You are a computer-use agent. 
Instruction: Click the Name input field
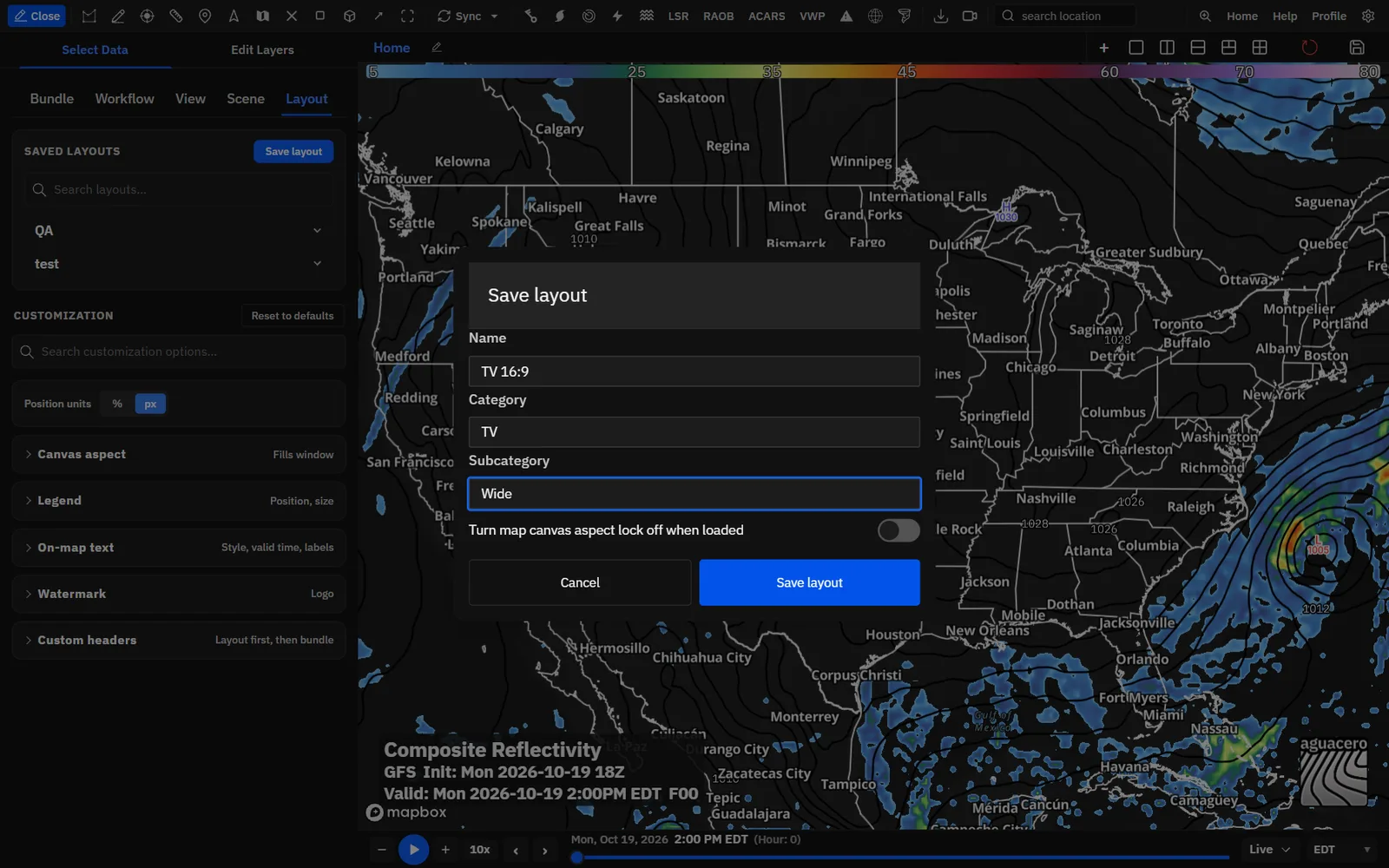point(694,372)
